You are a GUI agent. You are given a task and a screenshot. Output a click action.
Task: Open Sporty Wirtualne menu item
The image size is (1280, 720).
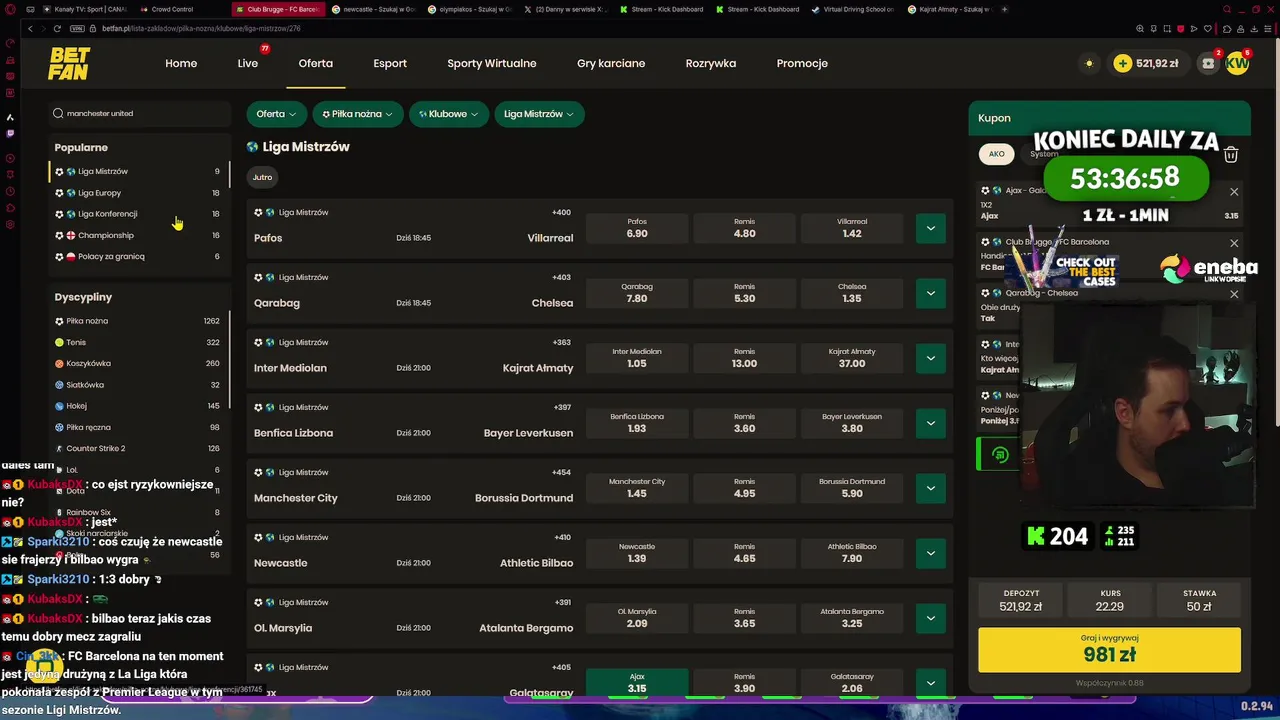tap(492, 63)
